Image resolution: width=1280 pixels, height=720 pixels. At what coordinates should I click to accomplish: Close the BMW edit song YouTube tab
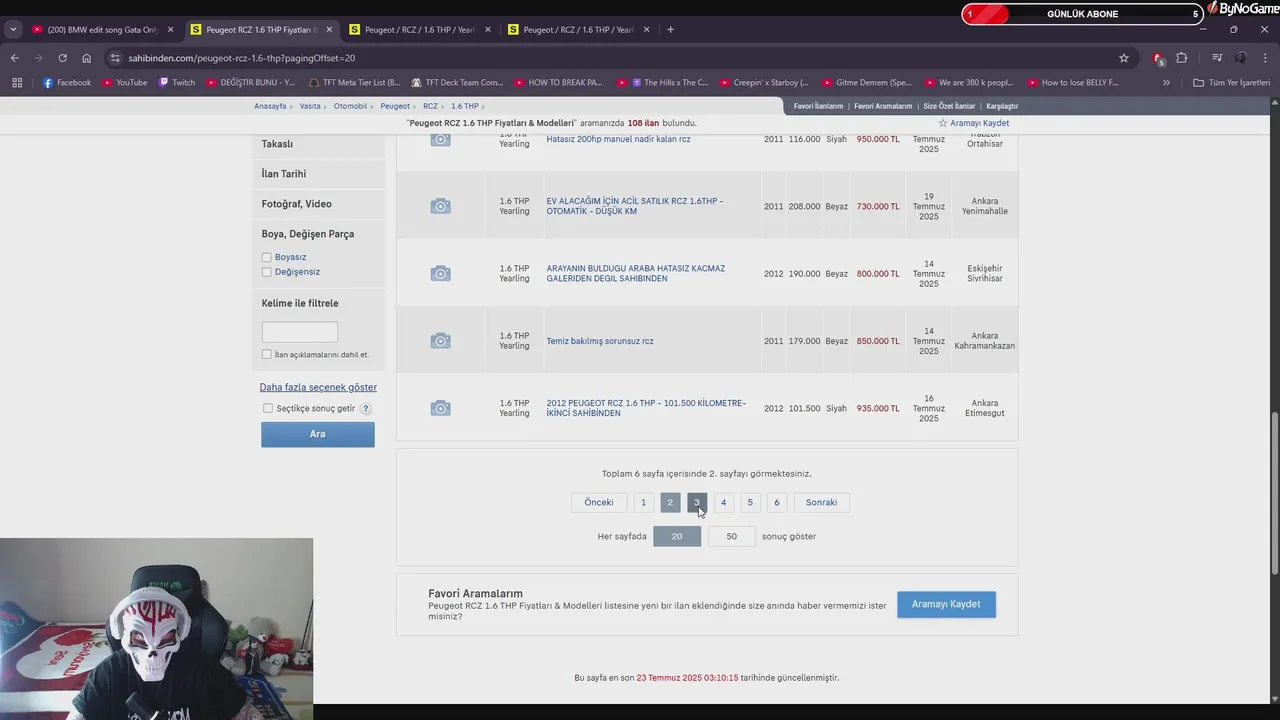pyautogui.click(x=170, y=29)
